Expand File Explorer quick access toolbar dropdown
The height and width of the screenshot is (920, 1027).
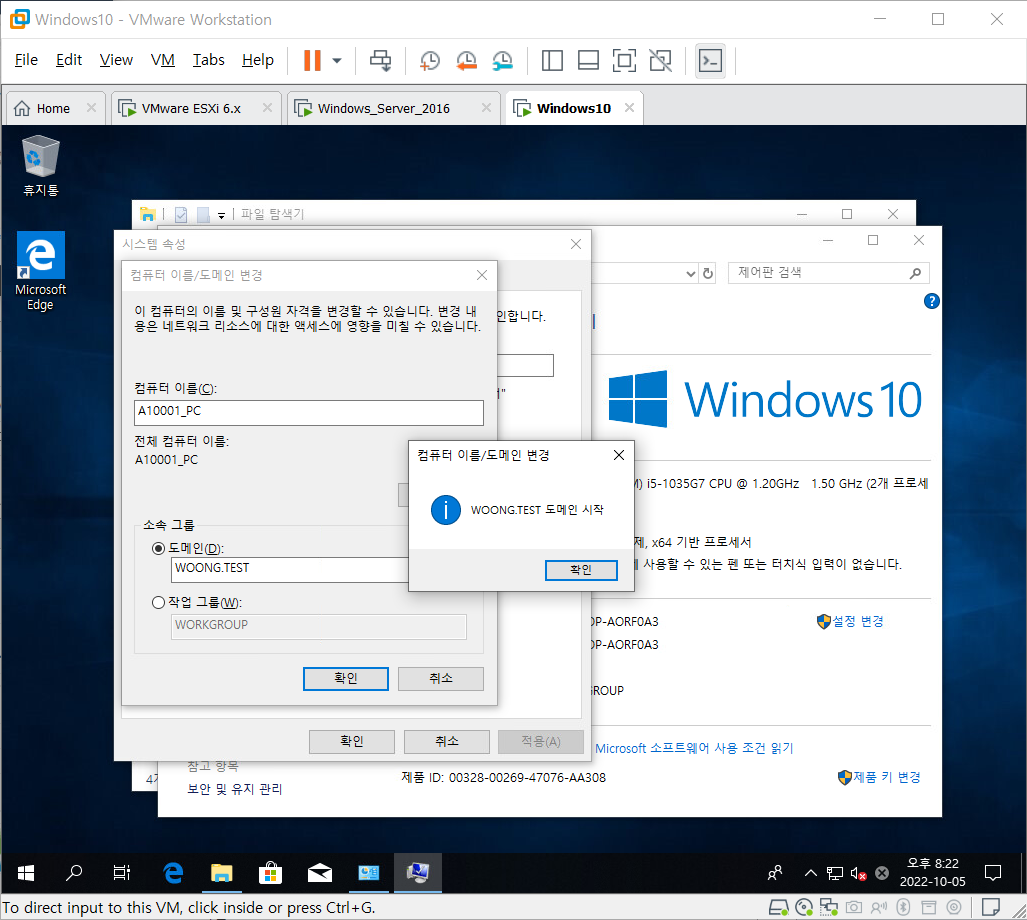pyautogui.click(x=221, y=215)
